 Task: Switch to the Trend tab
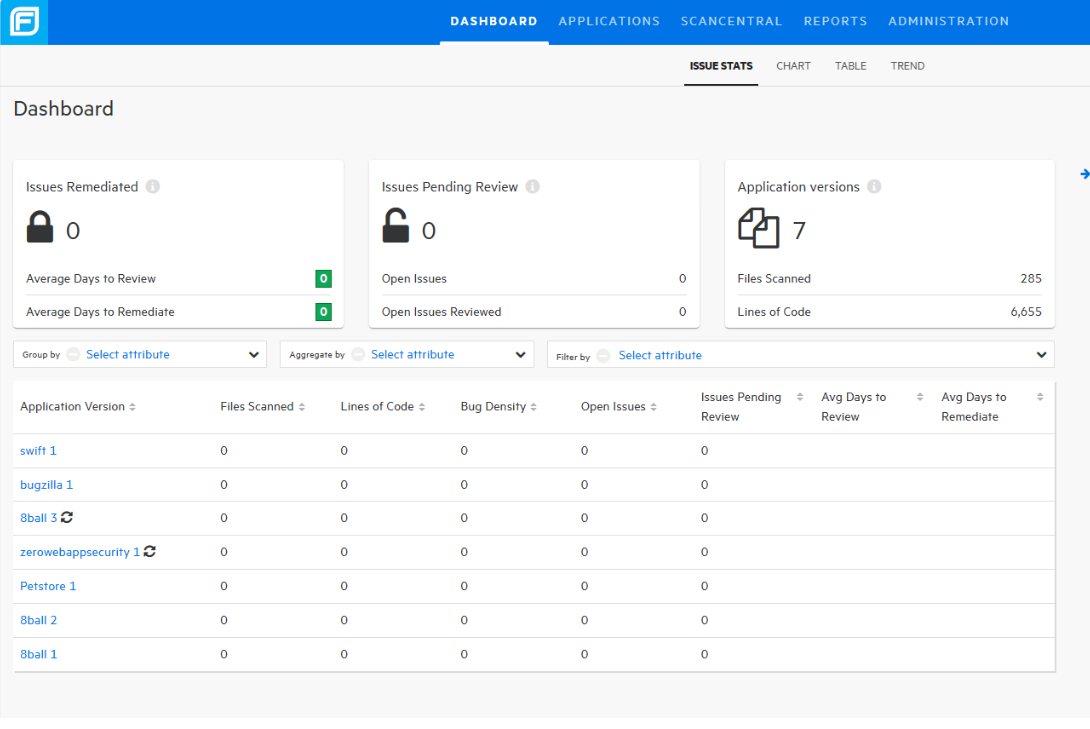[907, 66]
